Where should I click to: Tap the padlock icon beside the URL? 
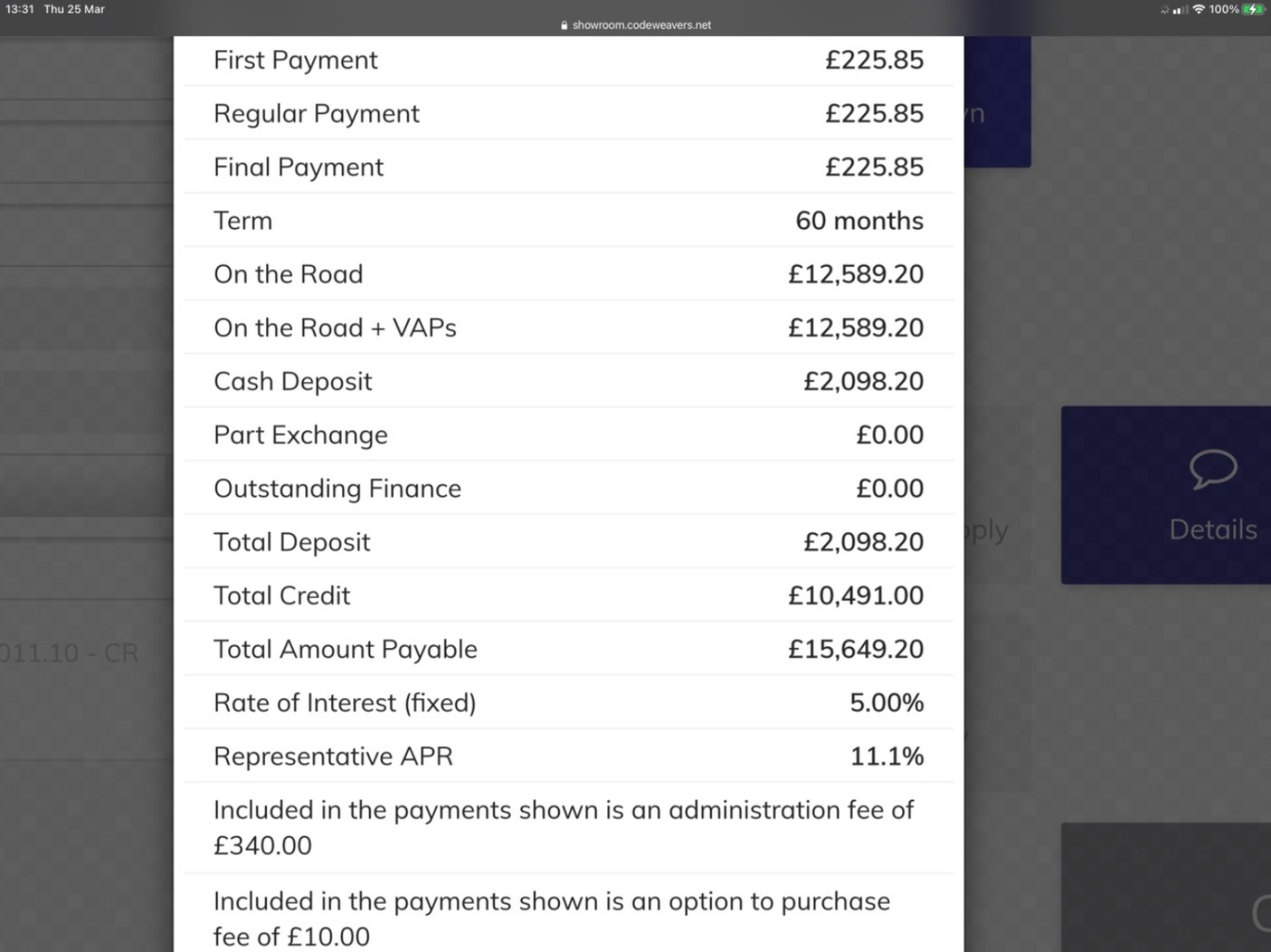coord(565,25)
